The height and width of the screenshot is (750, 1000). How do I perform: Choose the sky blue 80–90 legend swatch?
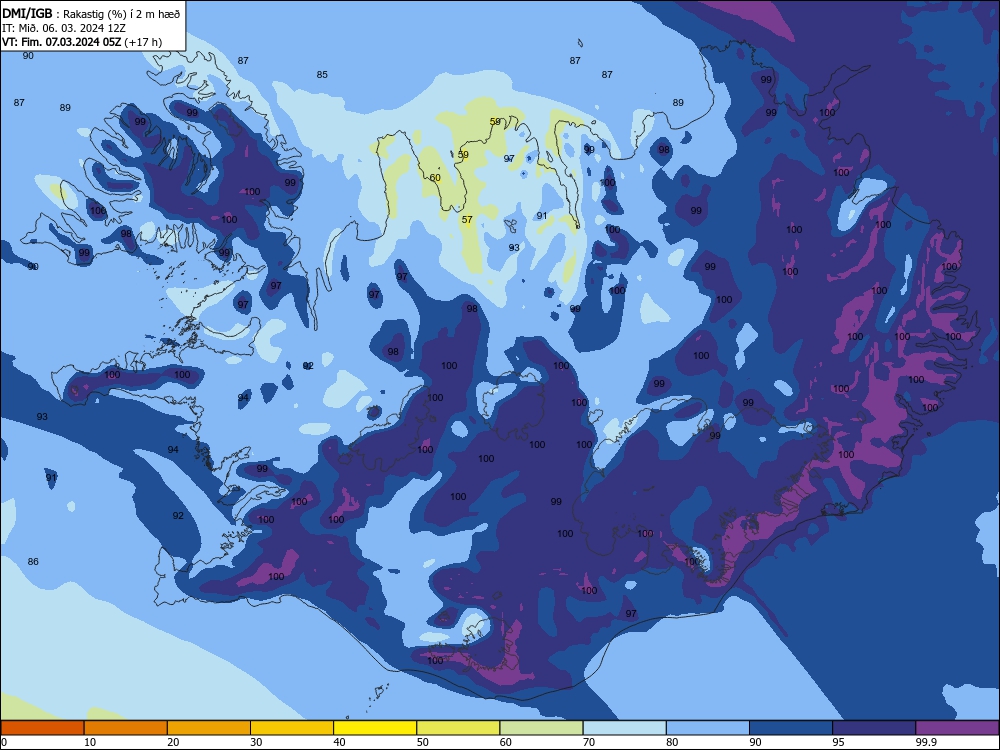pyautogui.click(x=708, y=728)
